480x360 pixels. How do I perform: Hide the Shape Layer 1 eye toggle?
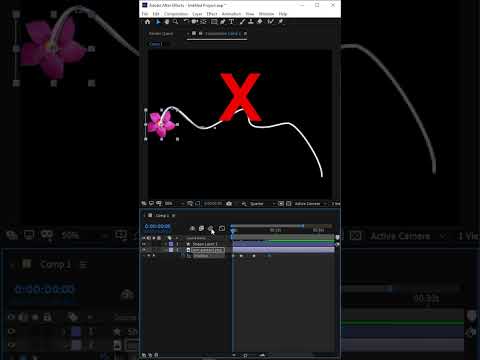tap(144, 244)
